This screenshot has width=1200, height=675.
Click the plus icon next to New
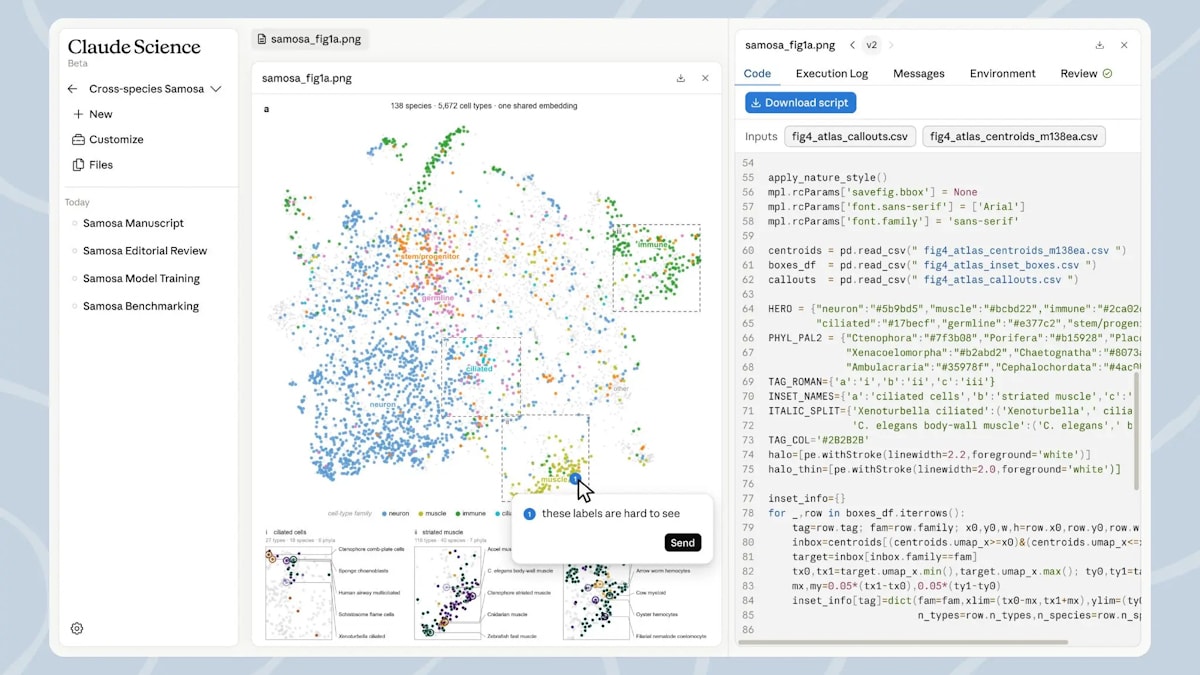(78, 114)
